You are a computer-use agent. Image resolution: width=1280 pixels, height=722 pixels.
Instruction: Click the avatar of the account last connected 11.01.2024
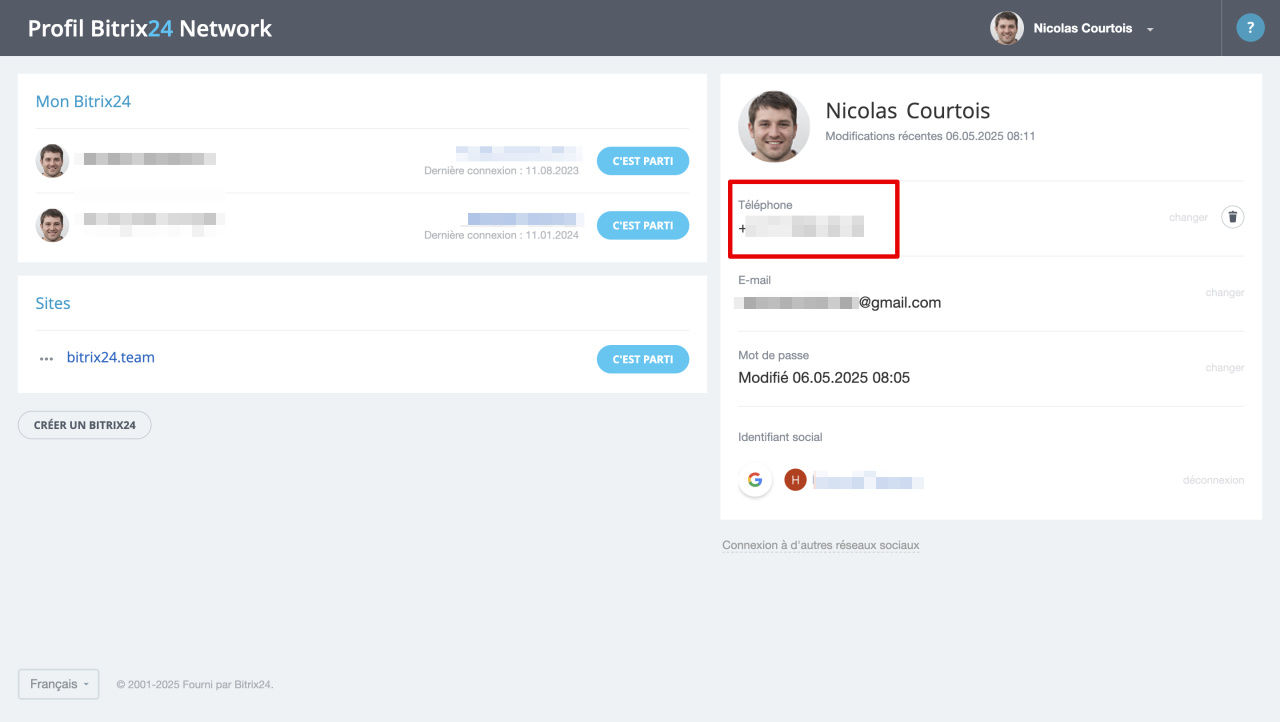coord(52,225)
